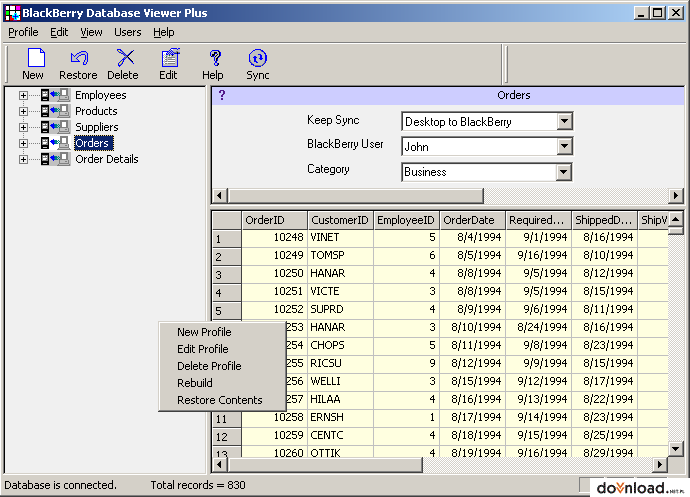Click the Employees sync profile icon
Screen dimensions: 690x497
[55, 95]
